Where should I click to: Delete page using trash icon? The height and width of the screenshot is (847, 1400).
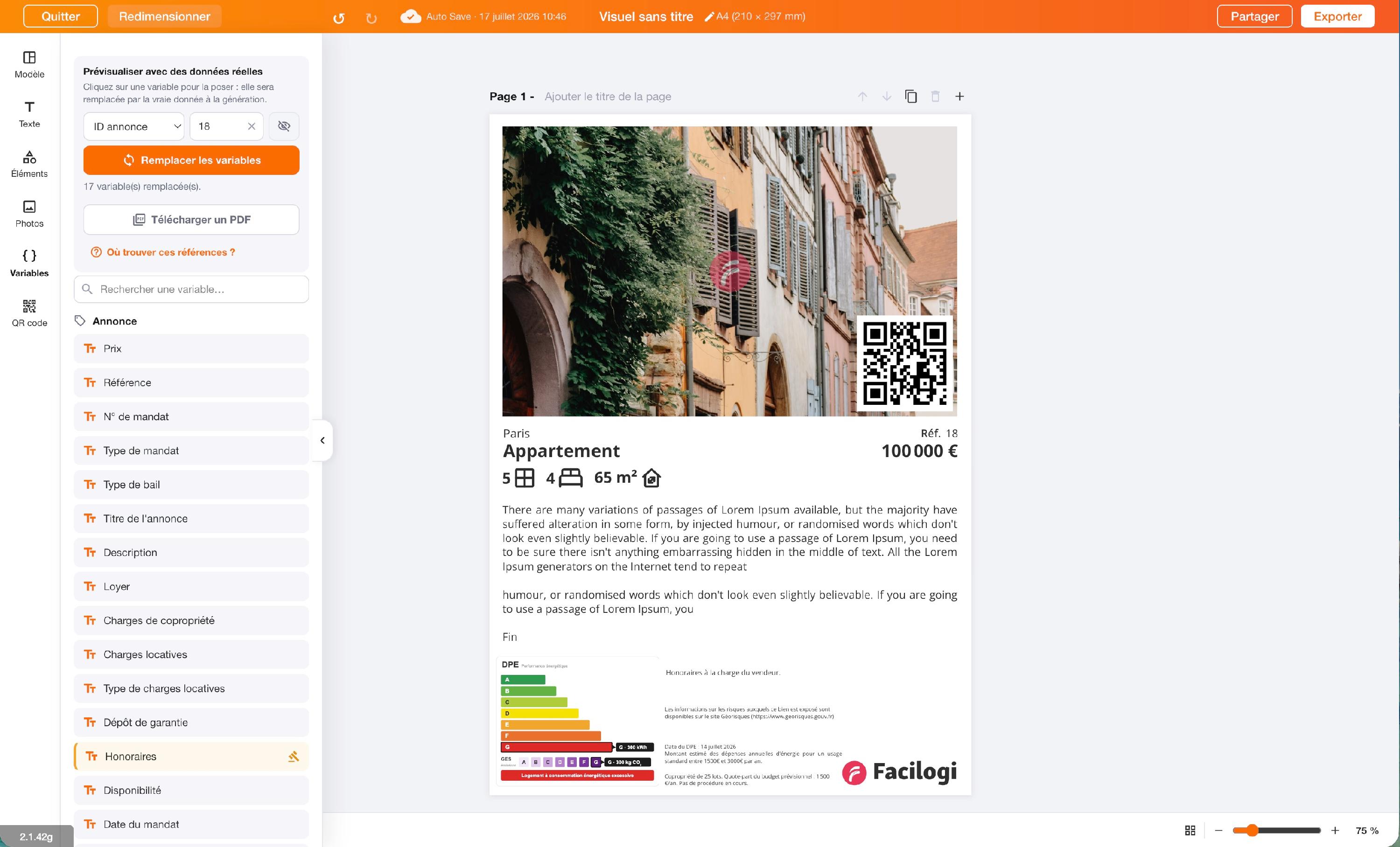point(935,97)
